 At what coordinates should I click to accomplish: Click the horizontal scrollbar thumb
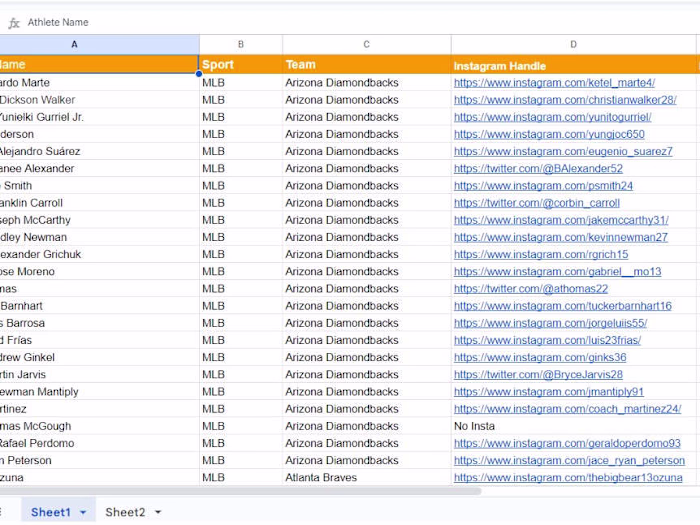(240, 491)
